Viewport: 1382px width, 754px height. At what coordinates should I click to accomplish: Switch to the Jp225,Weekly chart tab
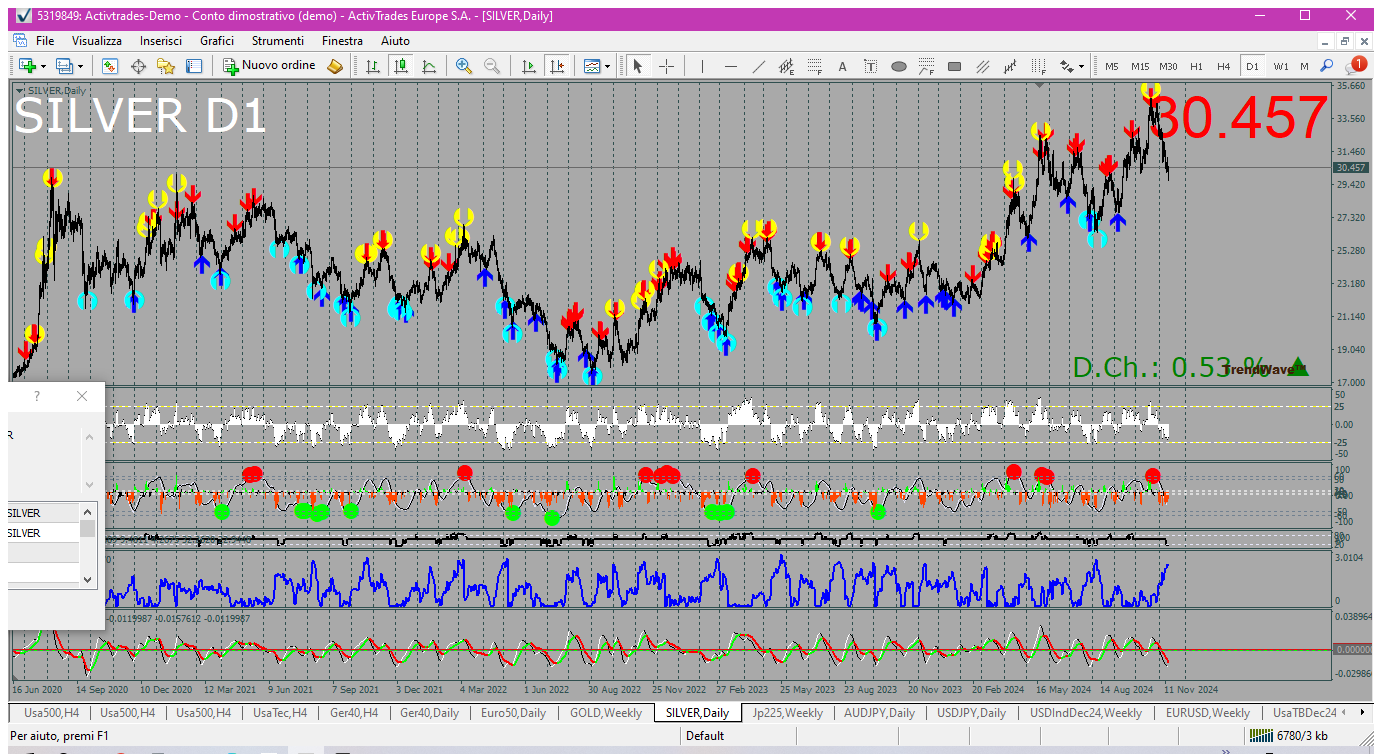tap(788, 713)
